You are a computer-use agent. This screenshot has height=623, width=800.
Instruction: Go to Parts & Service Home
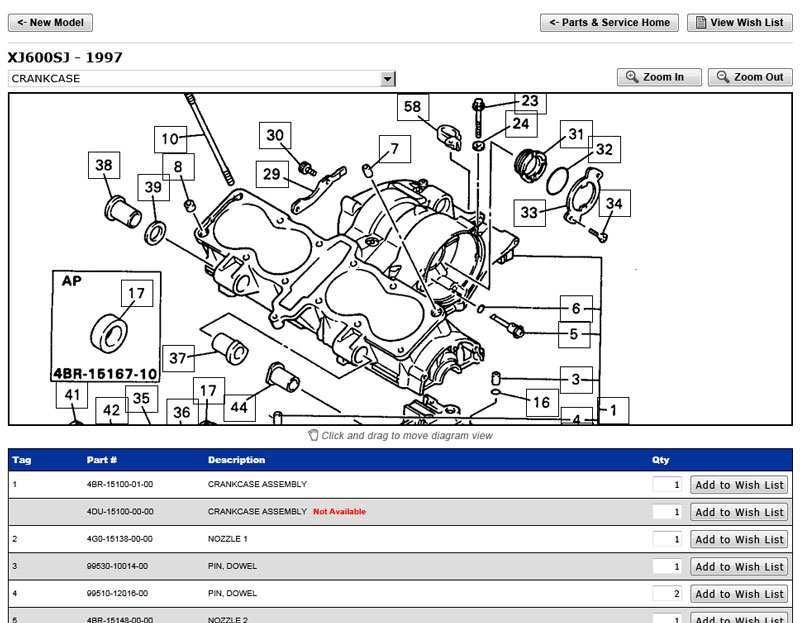click(609, 22)
